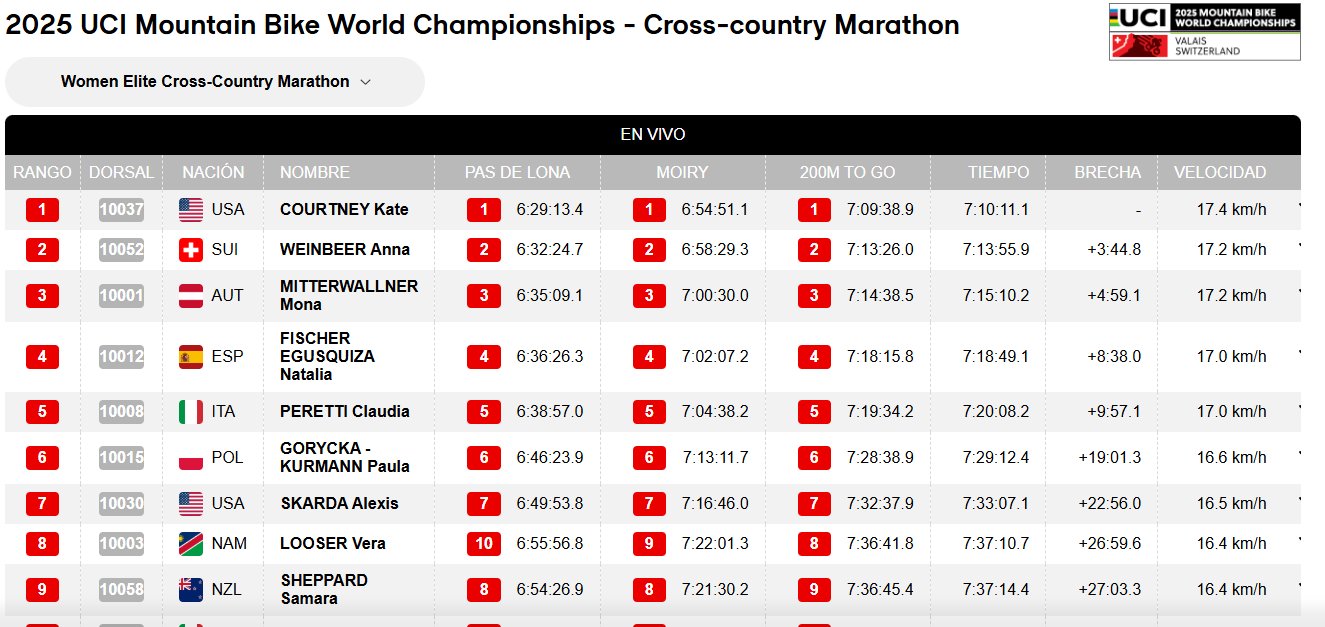Viewport: 1325px width, 627px height.
Task: Click the Swiss flag in Weinbeer's row
Action: point(191,249)
